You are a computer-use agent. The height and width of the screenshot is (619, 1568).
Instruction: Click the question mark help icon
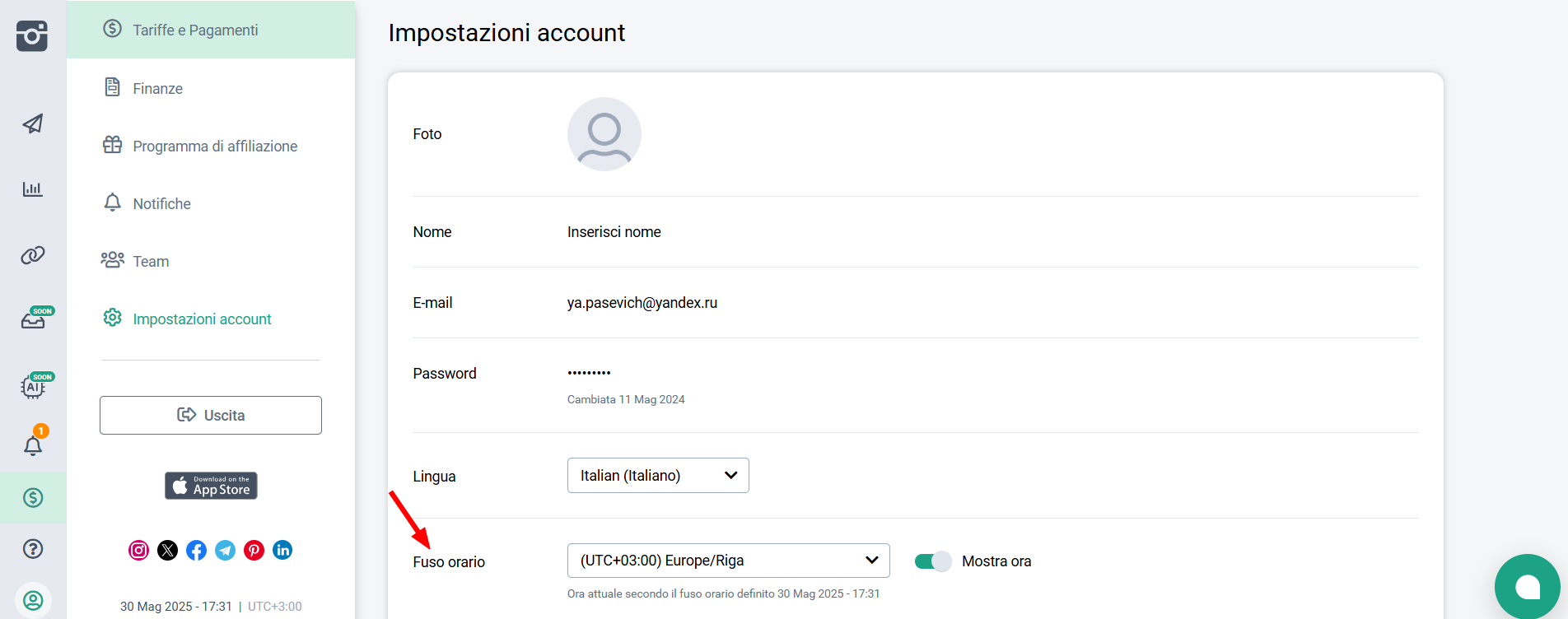pyautogui.click(x=33, y=549)
